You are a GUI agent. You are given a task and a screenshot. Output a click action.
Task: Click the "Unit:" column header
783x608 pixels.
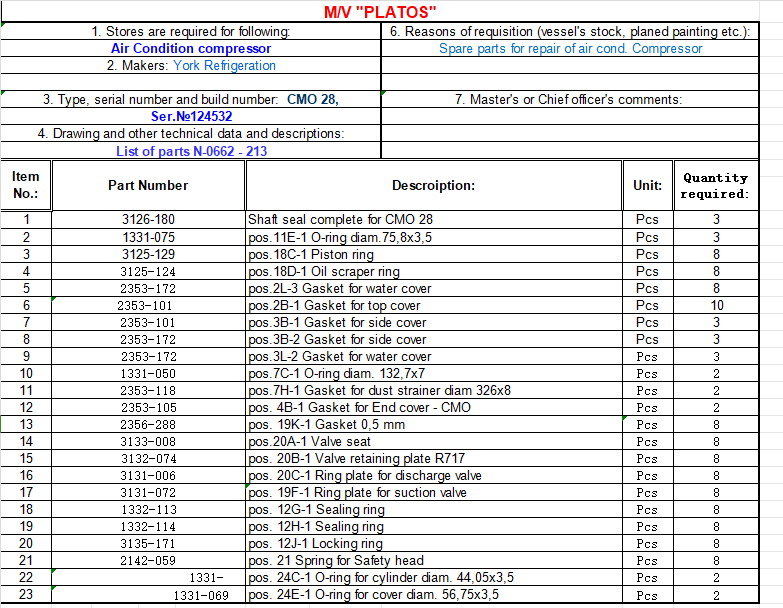tap(647, 185)
